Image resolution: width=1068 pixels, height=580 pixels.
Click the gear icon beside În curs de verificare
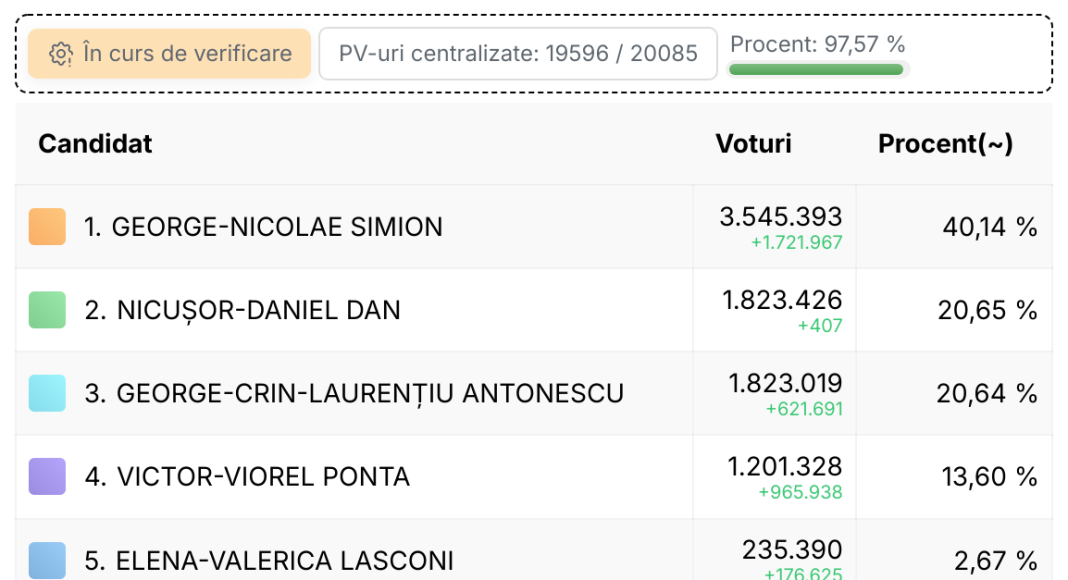point(61,54)
